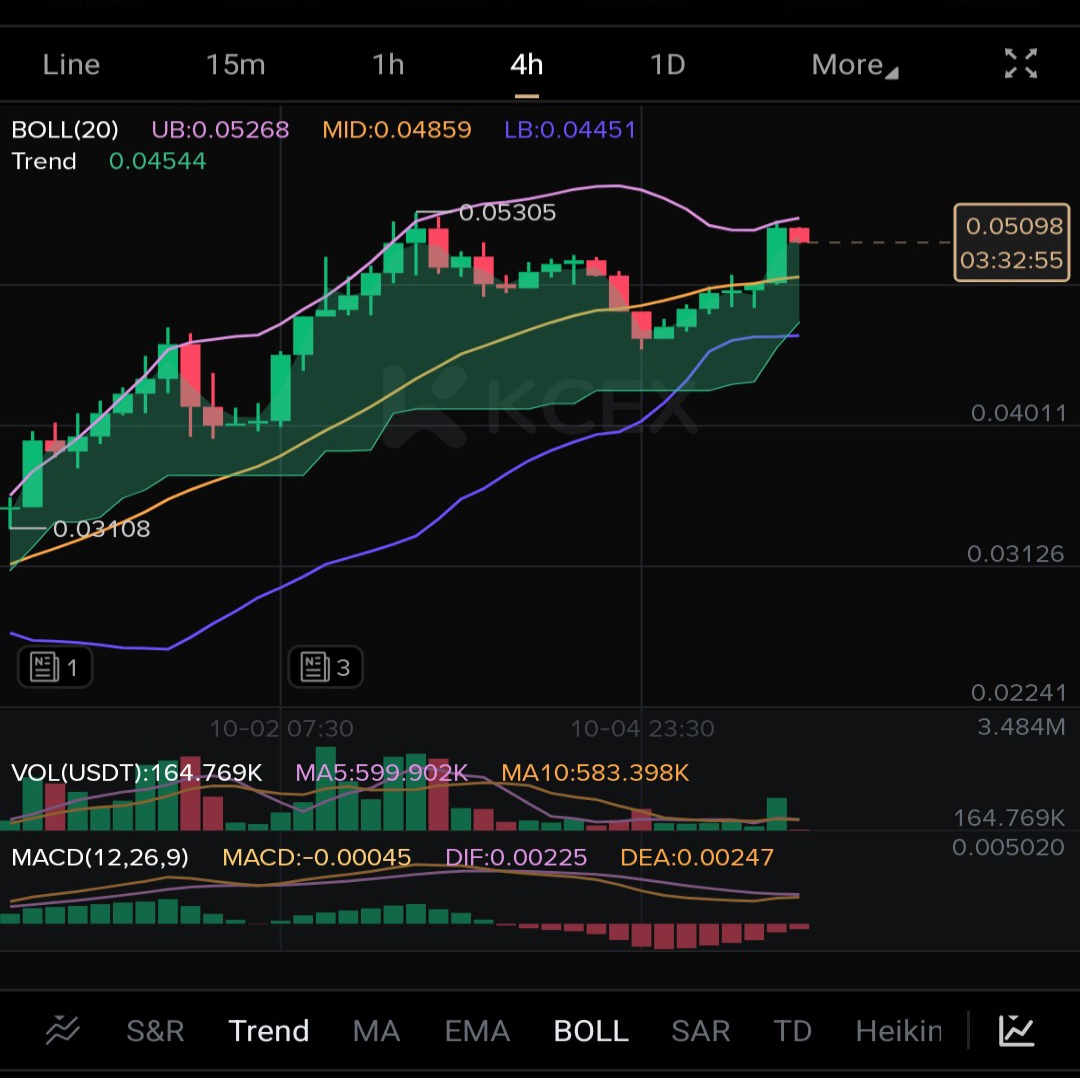The width and height of the screenshot is (1080, 1078).
Task: Tap the Trend 0.04544 legend
Action: coord(109,161)
